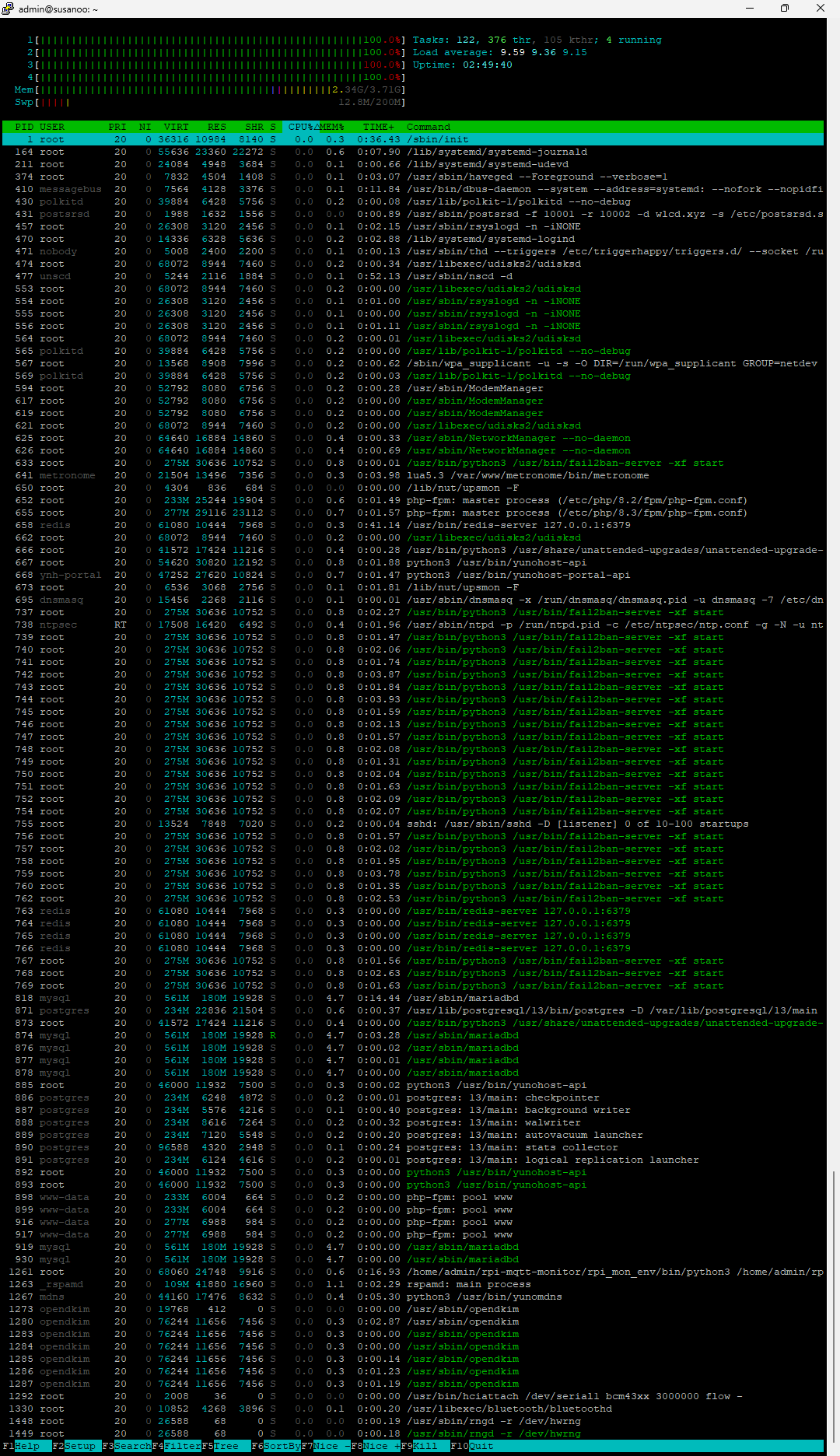Lower priority with F7 Nice -
This screenshot has width=840, height=1456.
tap(326, 1446)
